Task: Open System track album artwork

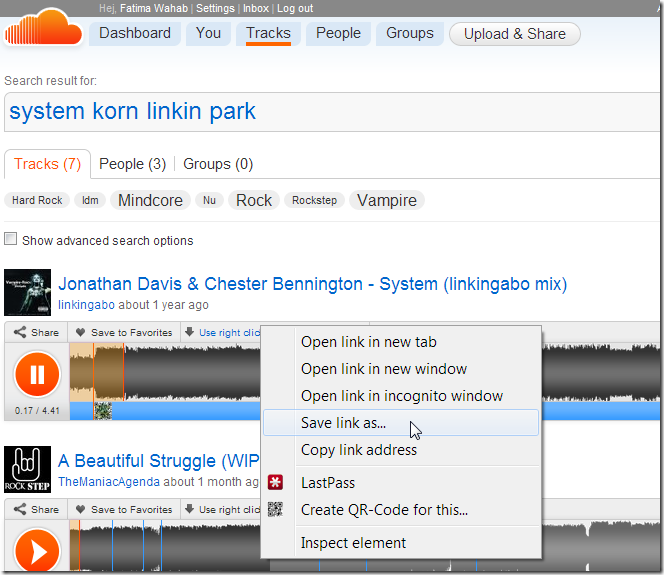Action: [28, 292]
